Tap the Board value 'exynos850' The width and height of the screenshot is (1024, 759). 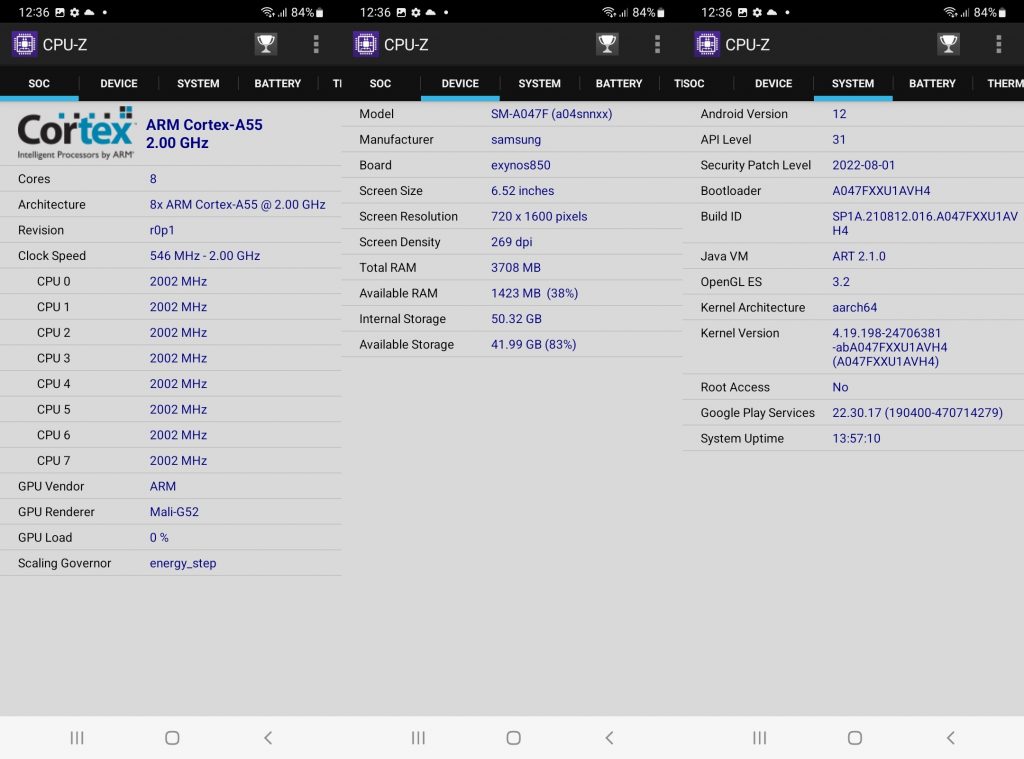coord(520,165)
